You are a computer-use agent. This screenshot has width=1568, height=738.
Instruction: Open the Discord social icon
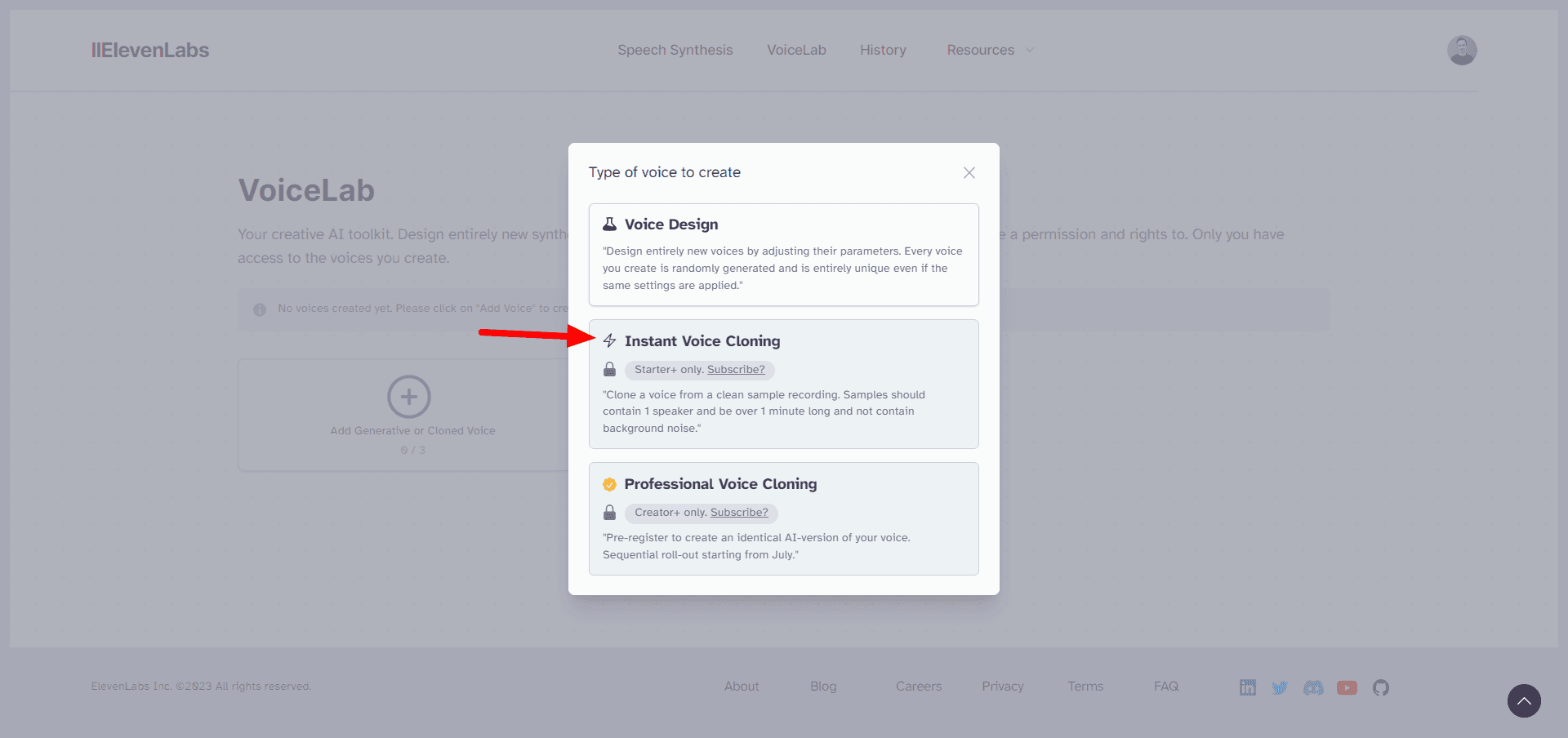[1313, 687]
